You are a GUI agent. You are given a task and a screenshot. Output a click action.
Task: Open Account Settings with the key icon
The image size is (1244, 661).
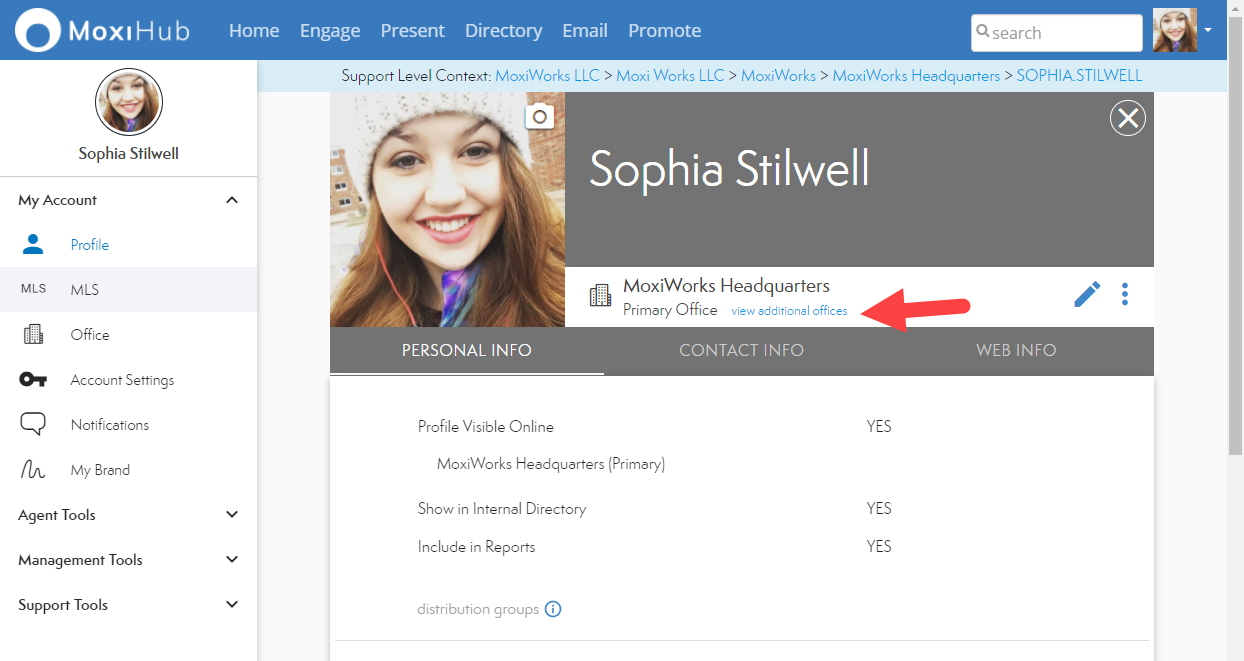(x=121, y=380)
